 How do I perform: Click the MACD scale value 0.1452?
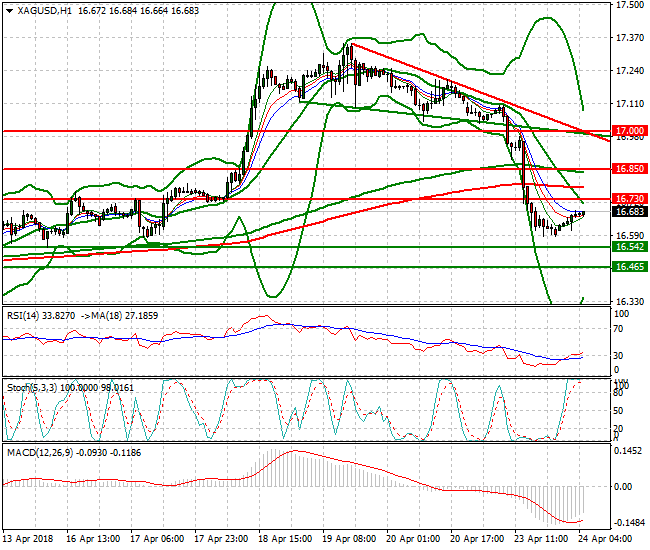click(x=628, y=451)
